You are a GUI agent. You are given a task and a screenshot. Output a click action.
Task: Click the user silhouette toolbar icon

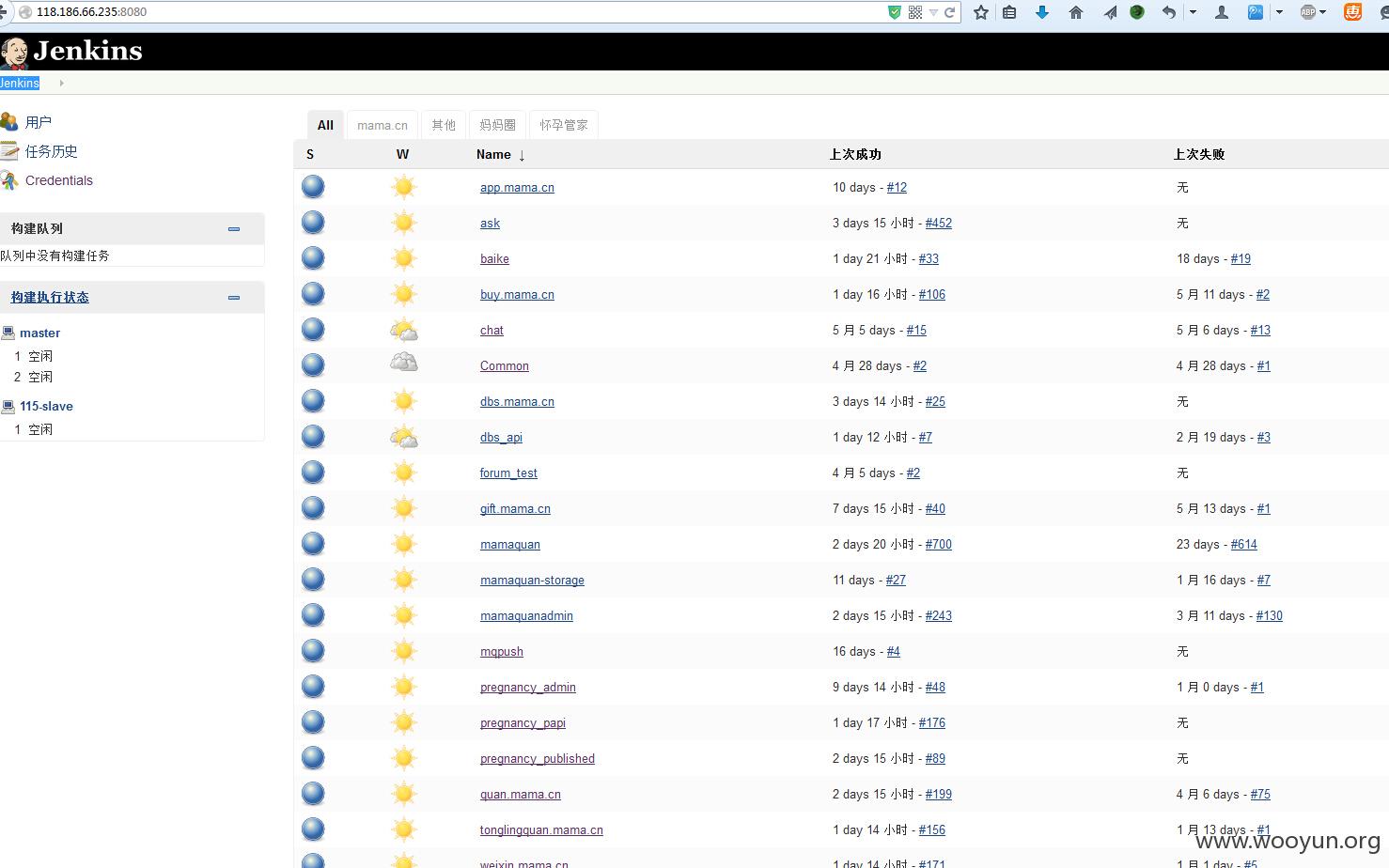[x=1222, y=12]
